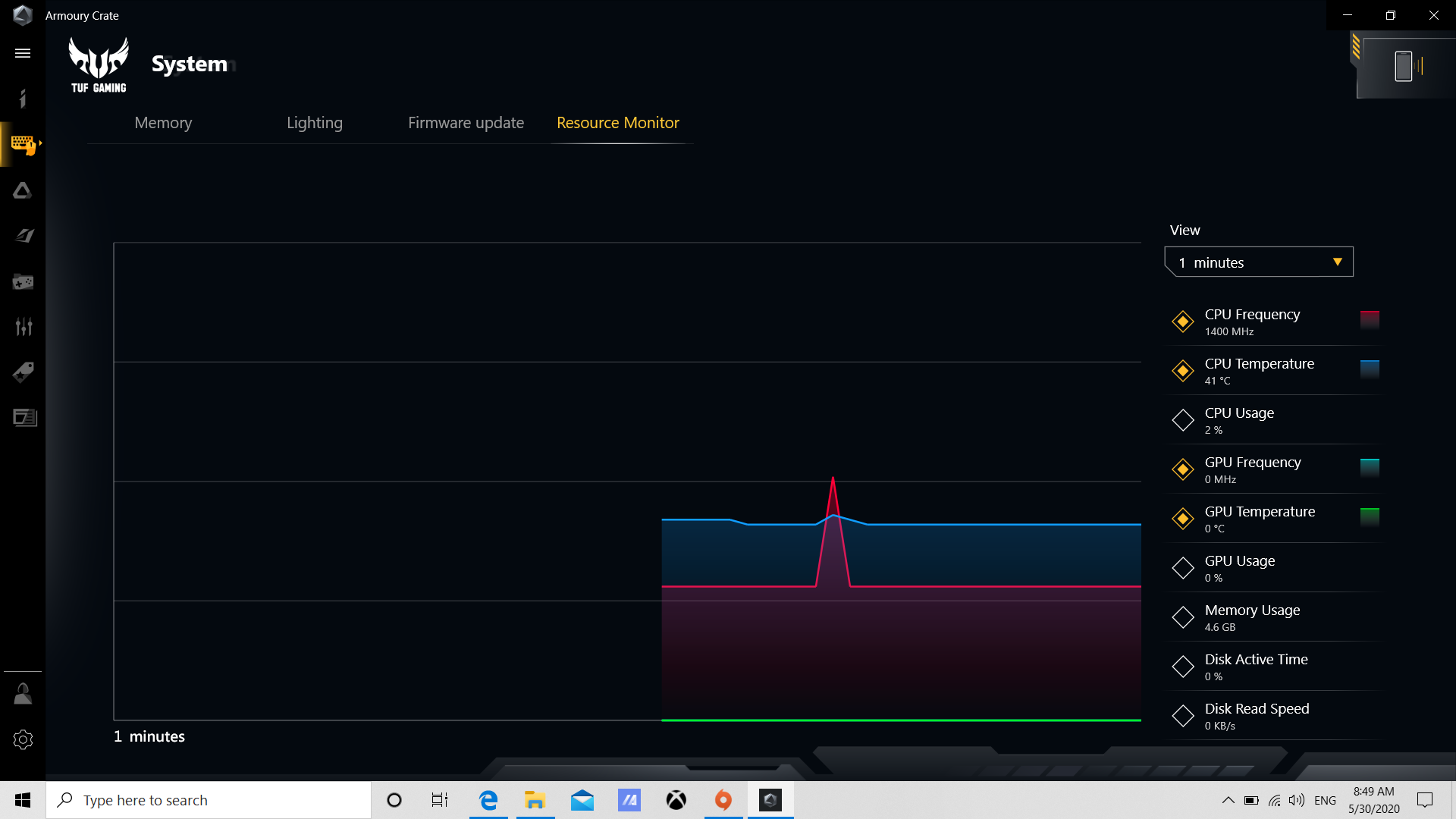Toggle CPU Temperature graph display
Image resolution: width=1456 pixels, height=819 pixels.
tap(1183, 371)
